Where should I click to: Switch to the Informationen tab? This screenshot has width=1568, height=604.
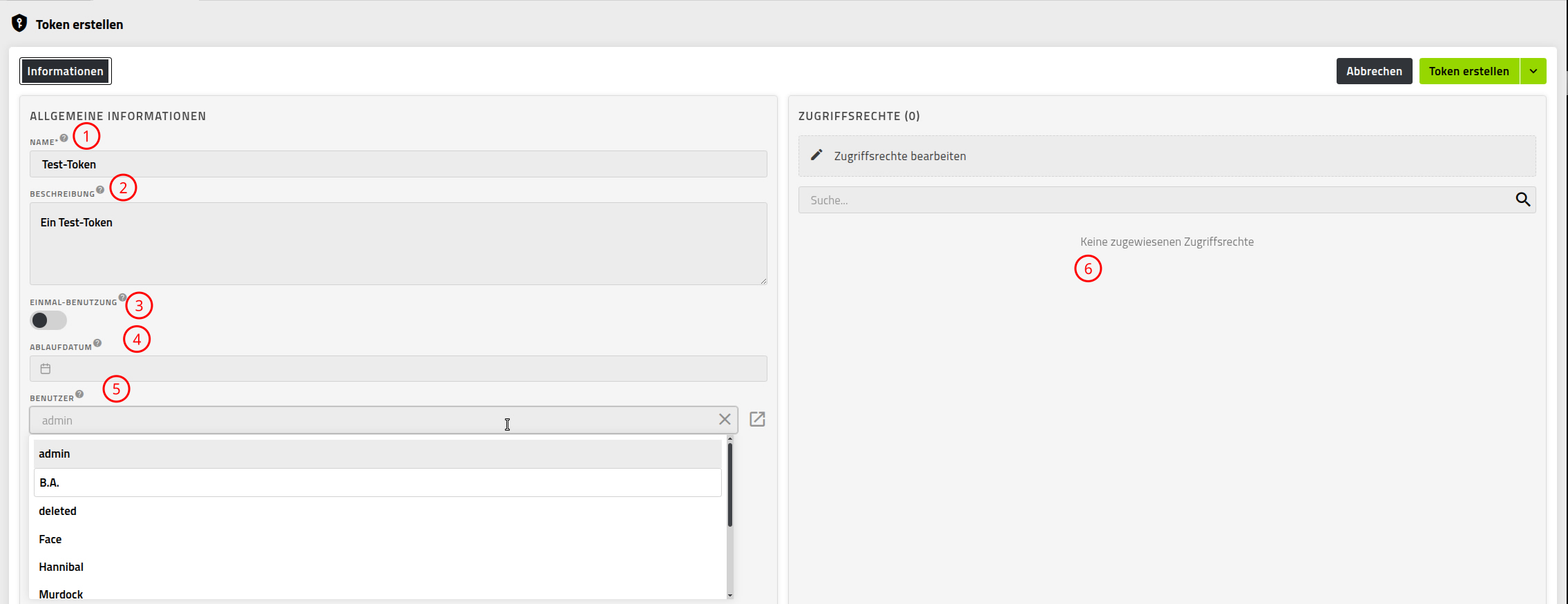point(66,71)
